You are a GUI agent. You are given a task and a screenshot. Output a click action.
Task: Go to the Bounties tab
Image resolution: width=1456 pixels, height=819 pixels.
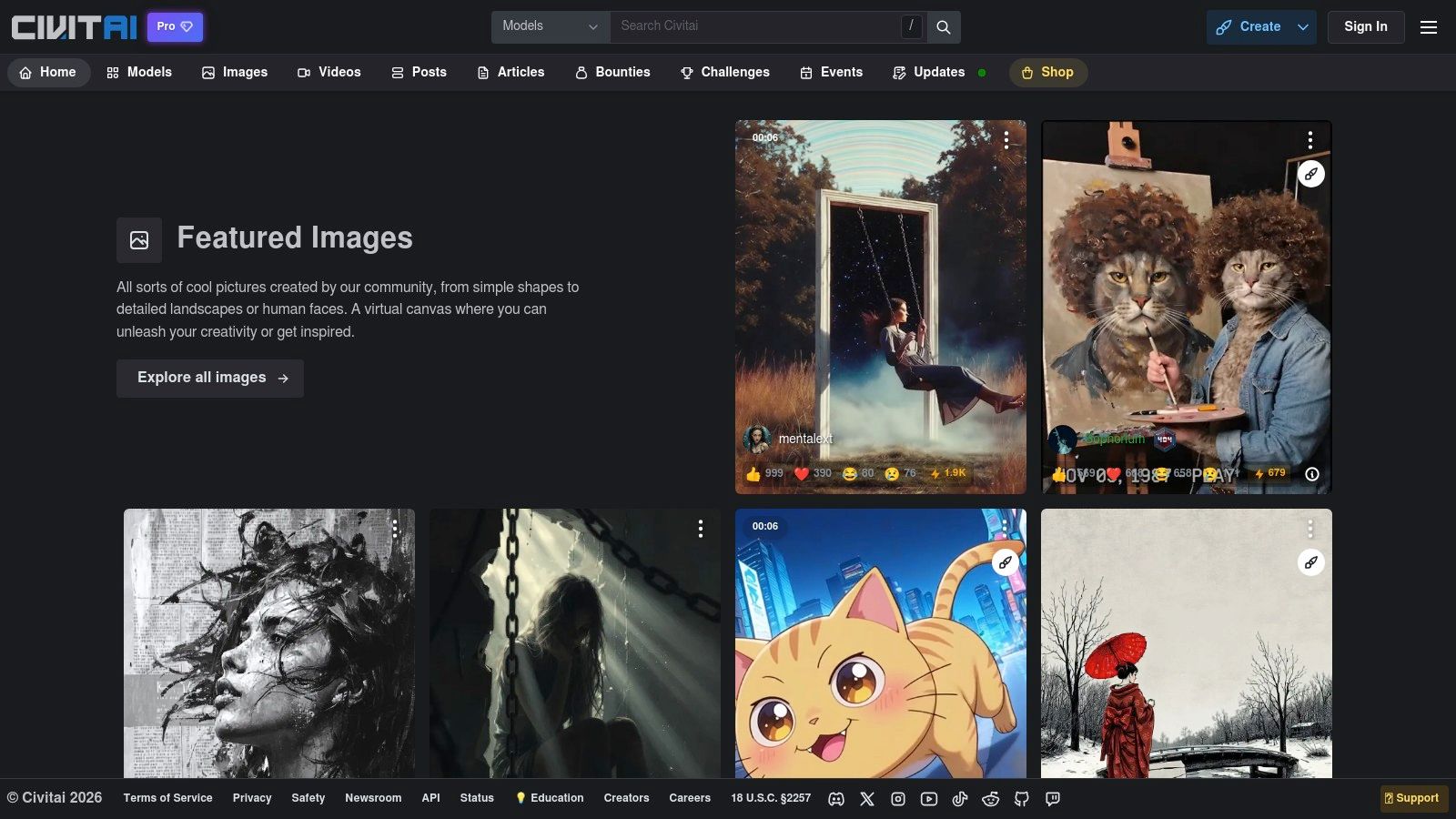pos(612,72)
